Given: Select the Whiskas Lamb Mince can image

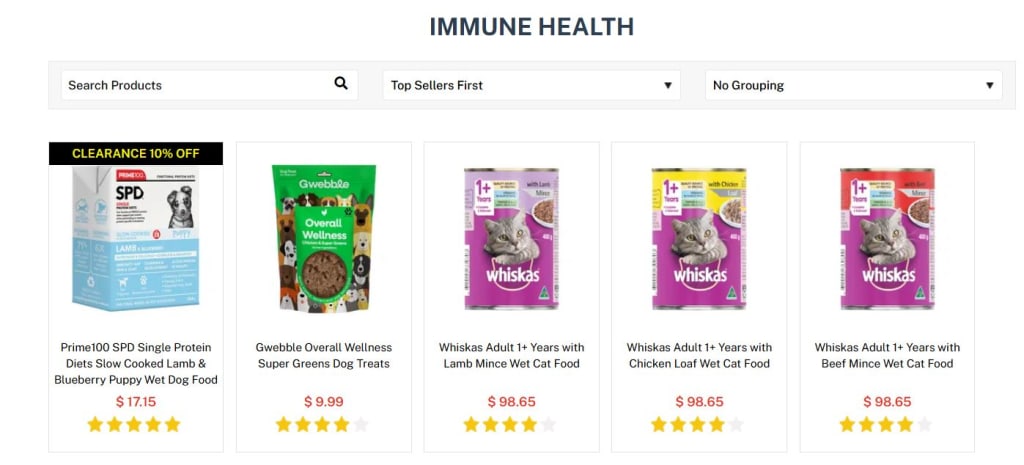Looking at the screenshot, I should pyautogui.click(x=511, y=238).
